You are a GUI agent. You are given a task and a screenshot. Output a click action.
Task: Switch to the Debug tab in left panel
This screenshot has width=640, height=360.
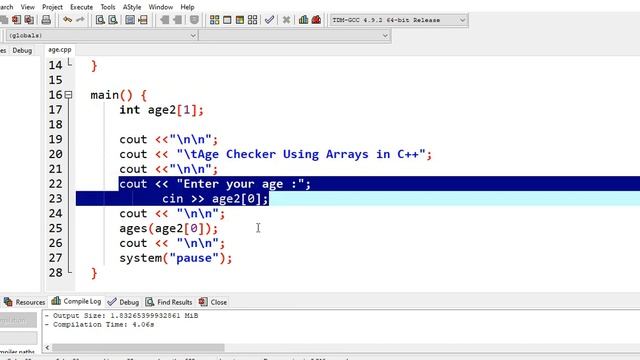coord(22,51)
